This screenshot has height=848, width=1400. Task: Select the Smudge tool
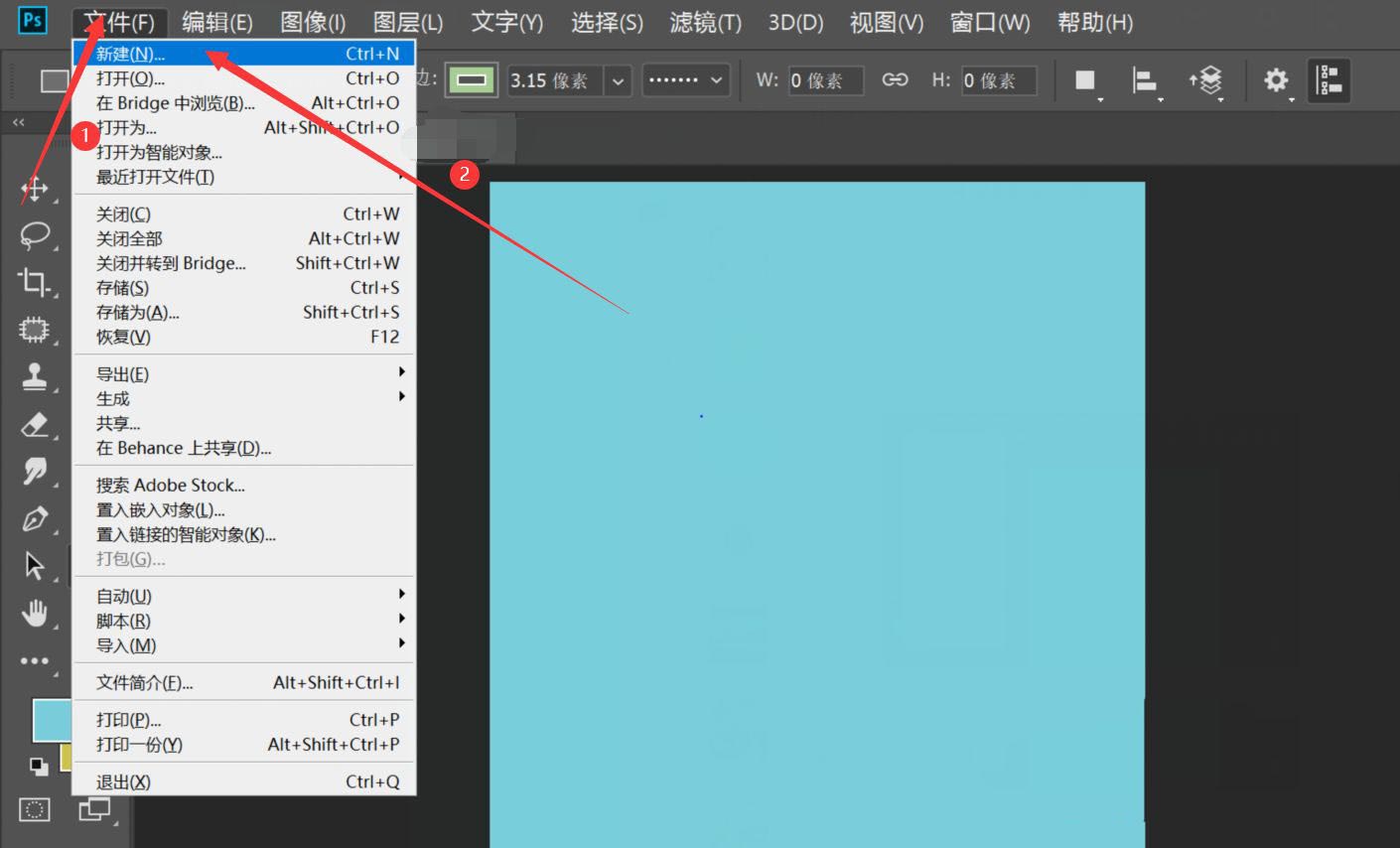point(35,471)
